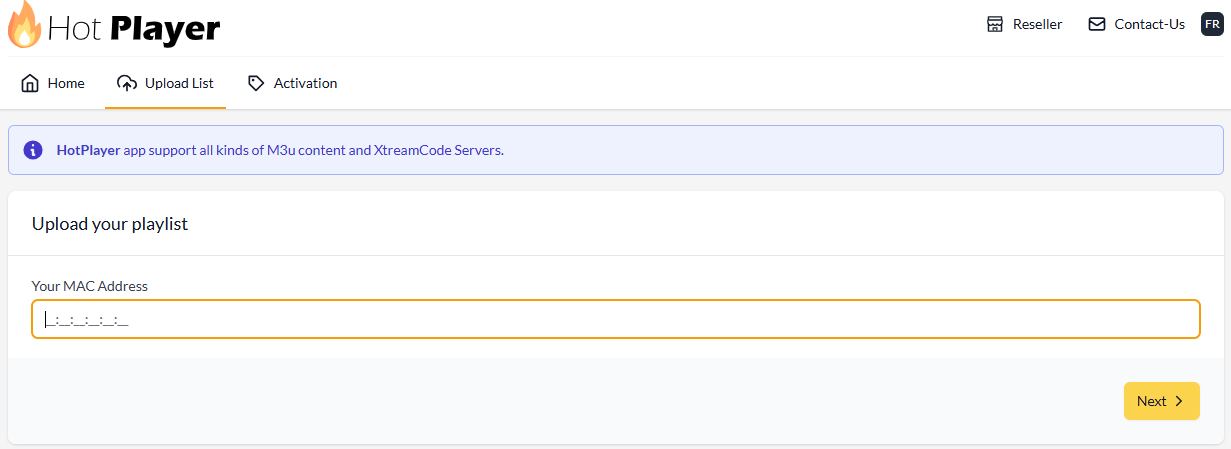Open the Reseller link
This screenshot has height=449, width=1231.
click(1037, 24)
